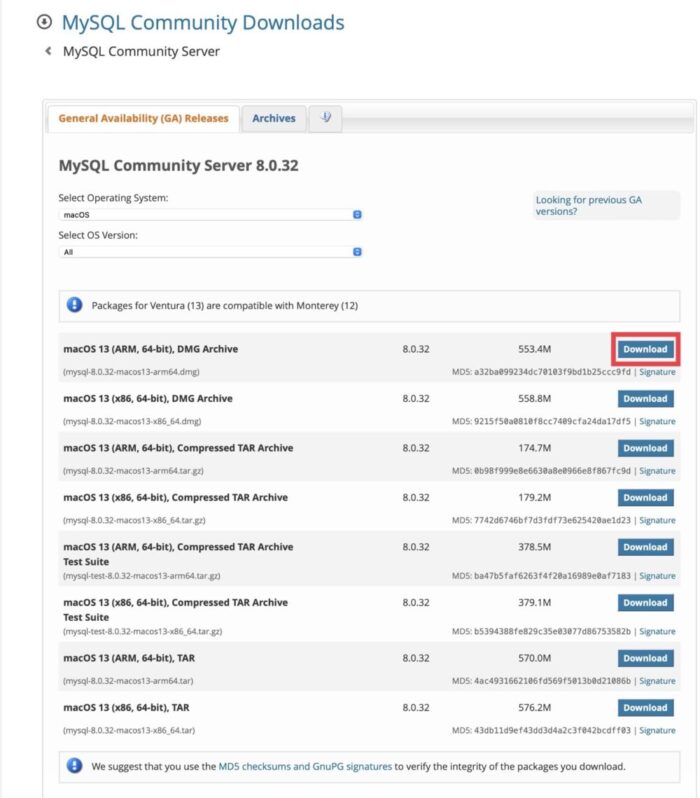Open MD5 checksums and GnuPG signatures link
This screenshot has width=700, height=798.
click(x=305, y=766)
